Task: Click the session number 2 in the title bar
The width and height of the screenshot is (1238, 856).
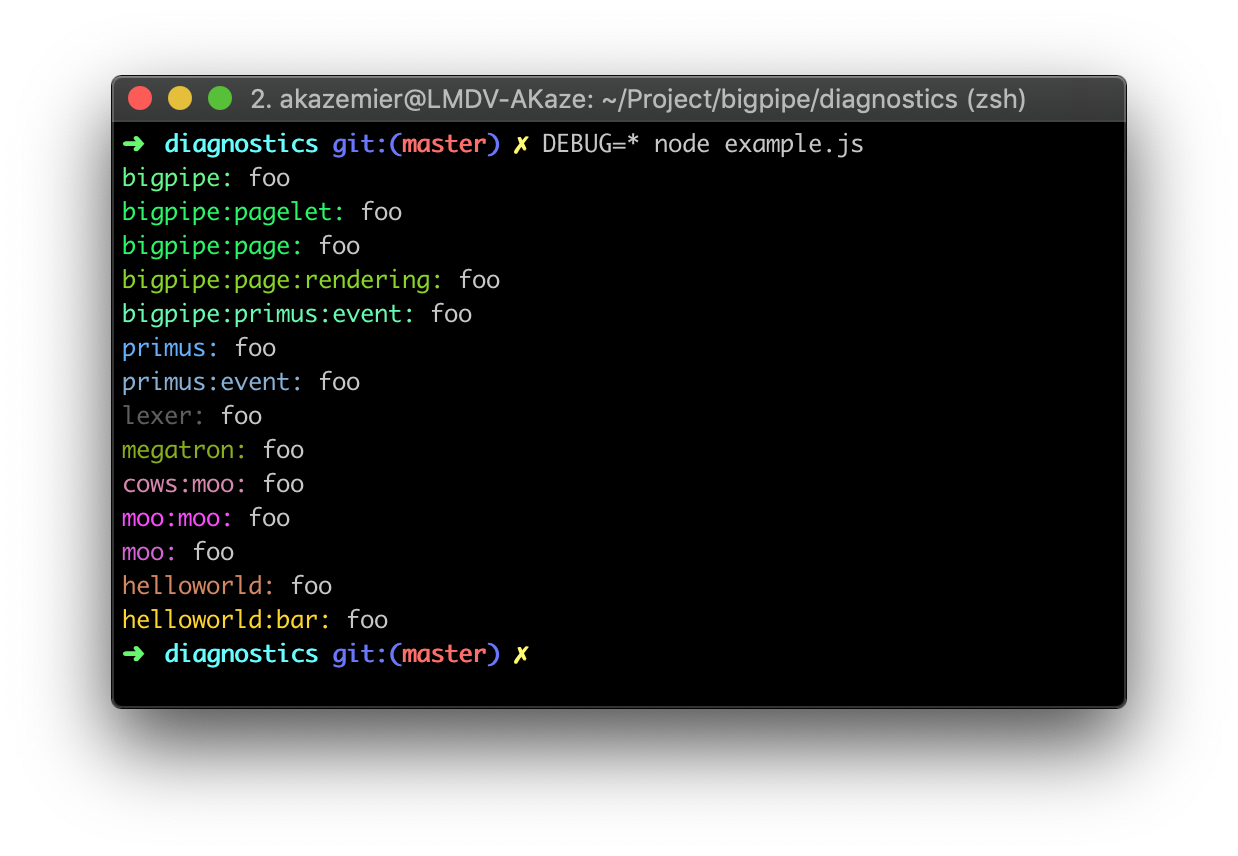Action: click(260, 99)
